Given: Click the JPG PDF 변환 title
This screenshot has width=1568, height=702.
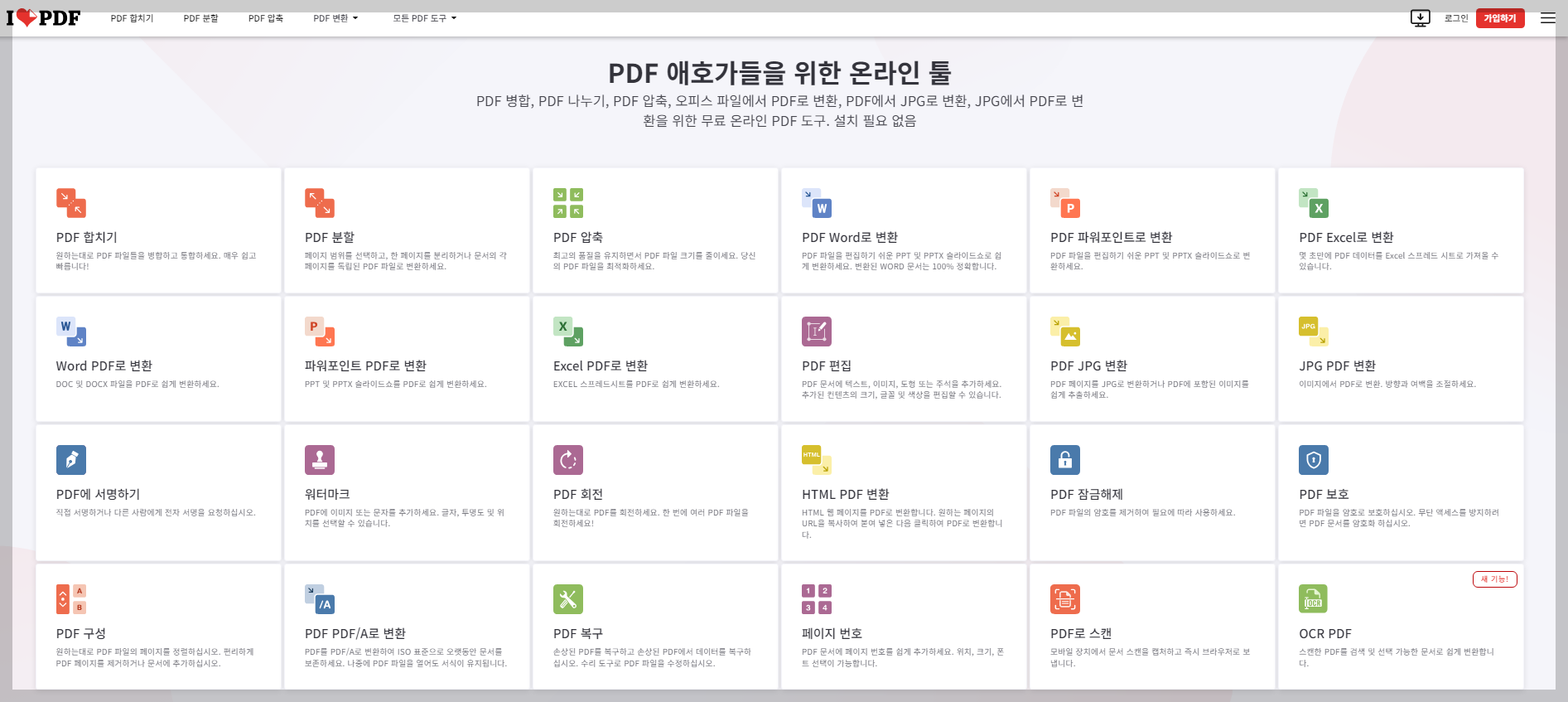Looking at the screenshot, I should click(1338, 366).
